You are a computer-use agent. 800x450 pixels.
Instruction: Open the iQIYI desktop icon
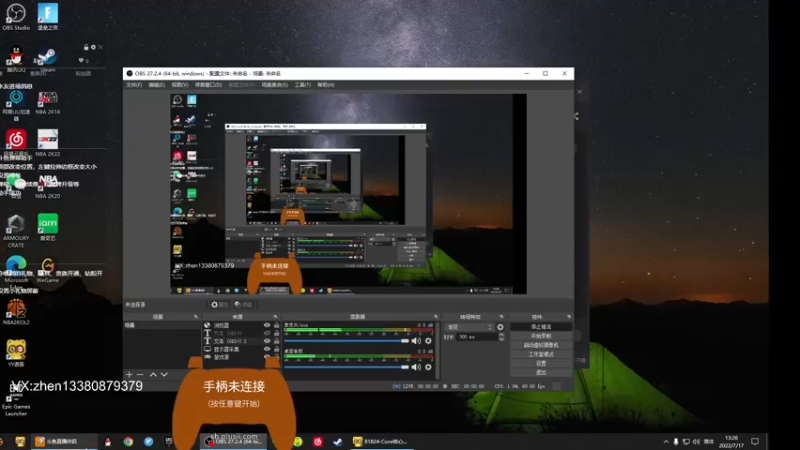tap(47, 227)
